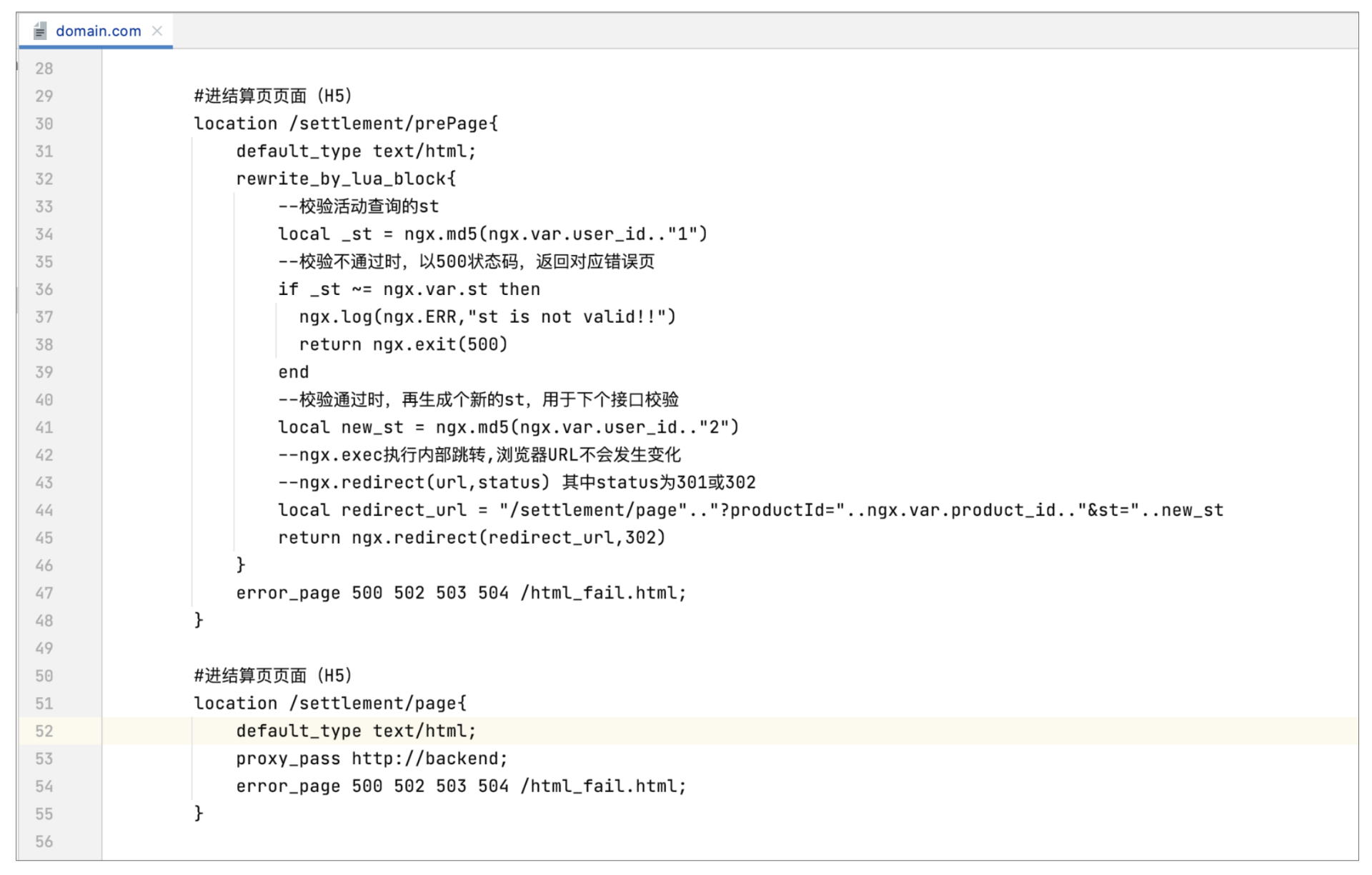Image resolution: width=1372 pixels, height=875 pixels.
Task: Click the 'rewrite_by_lua_block{' line
Action: point(346,179)
